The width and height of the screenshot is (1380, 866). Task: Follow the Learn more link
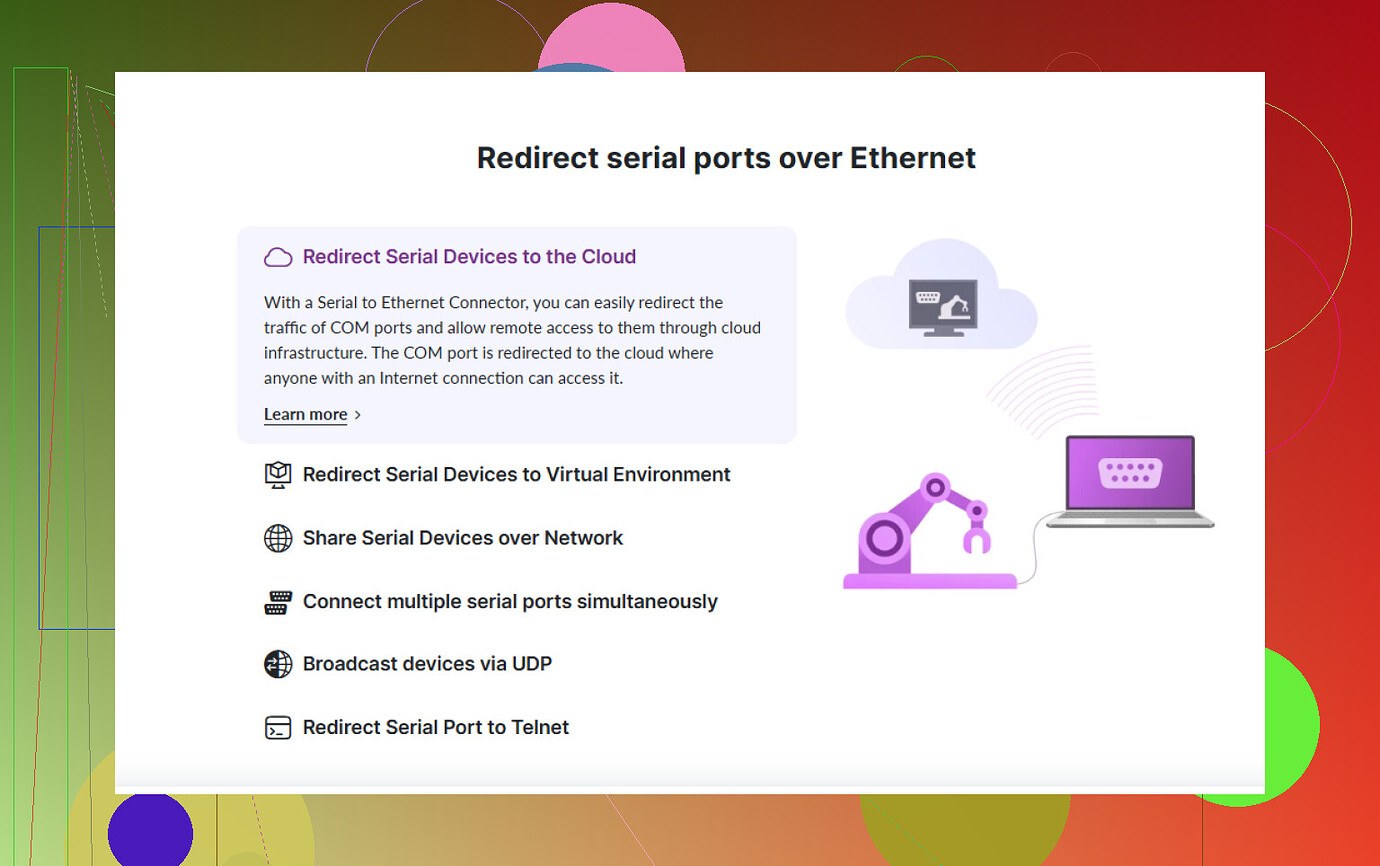pyautogui.click(x=306, y=414)
